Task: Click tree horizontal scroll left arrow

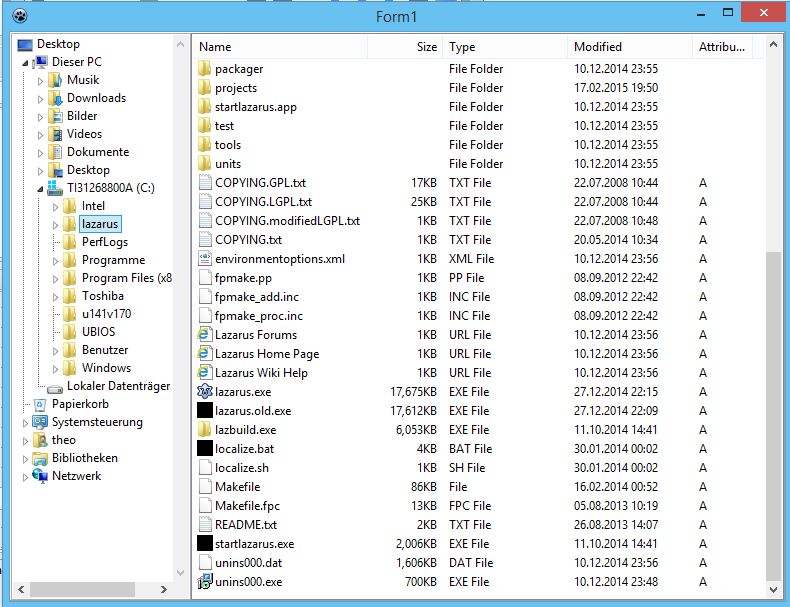Action: click(x=21, y=589)
